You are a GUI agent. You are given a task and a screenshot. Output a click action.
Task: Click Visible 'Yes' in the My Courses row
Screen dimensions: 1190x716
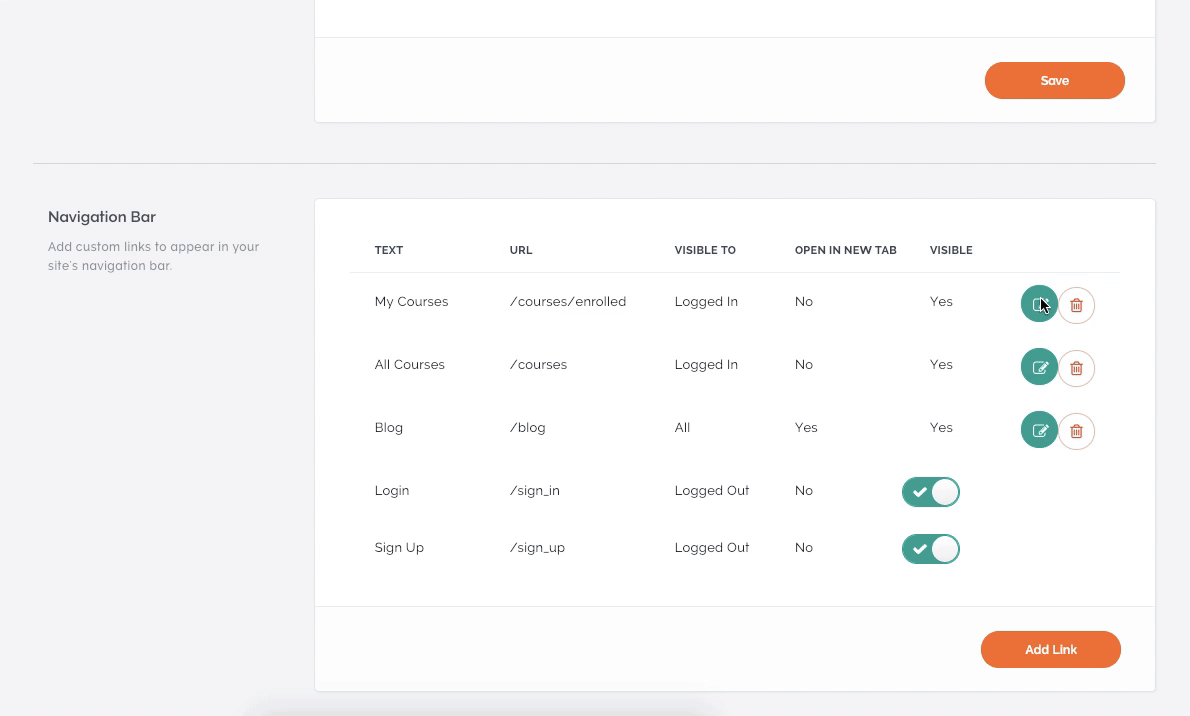(x=941, y=301)
